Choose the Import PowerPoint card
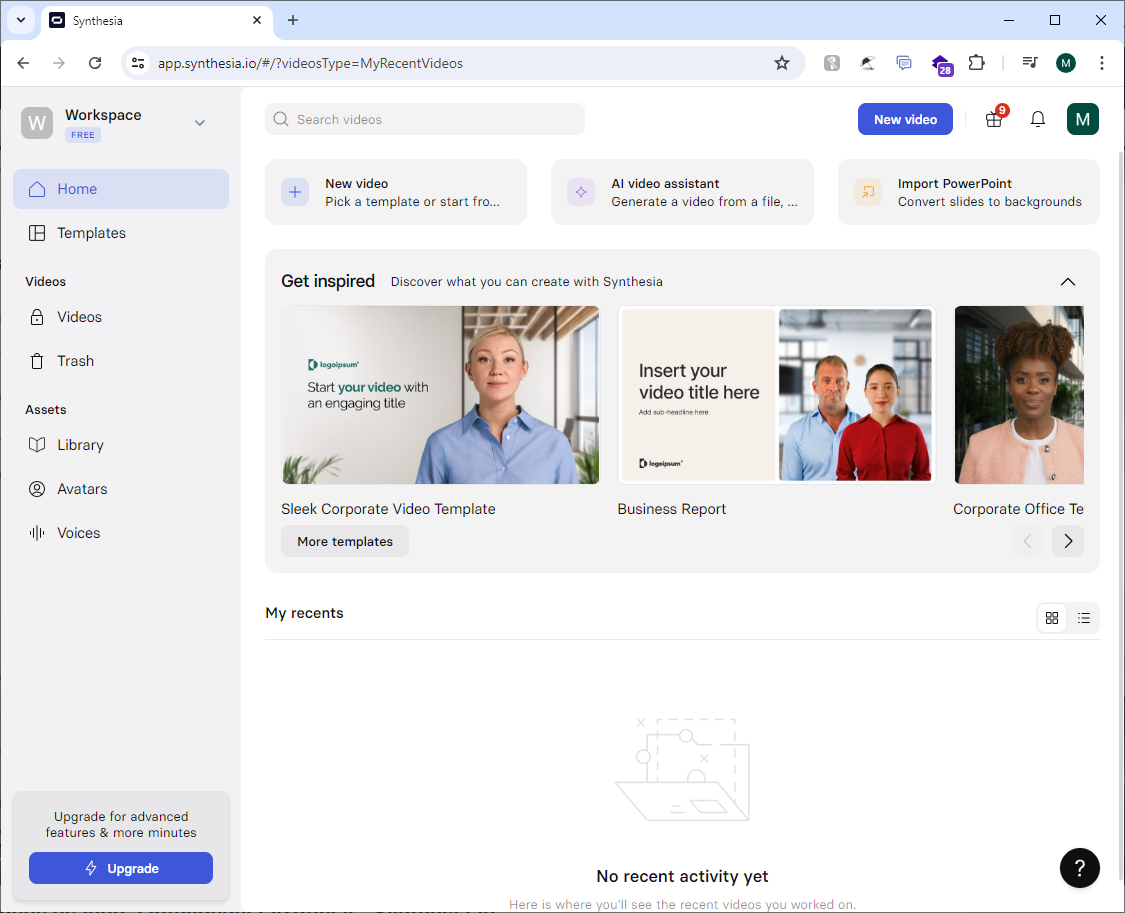Screen dimensions: 1125x913 coord(969,192)
